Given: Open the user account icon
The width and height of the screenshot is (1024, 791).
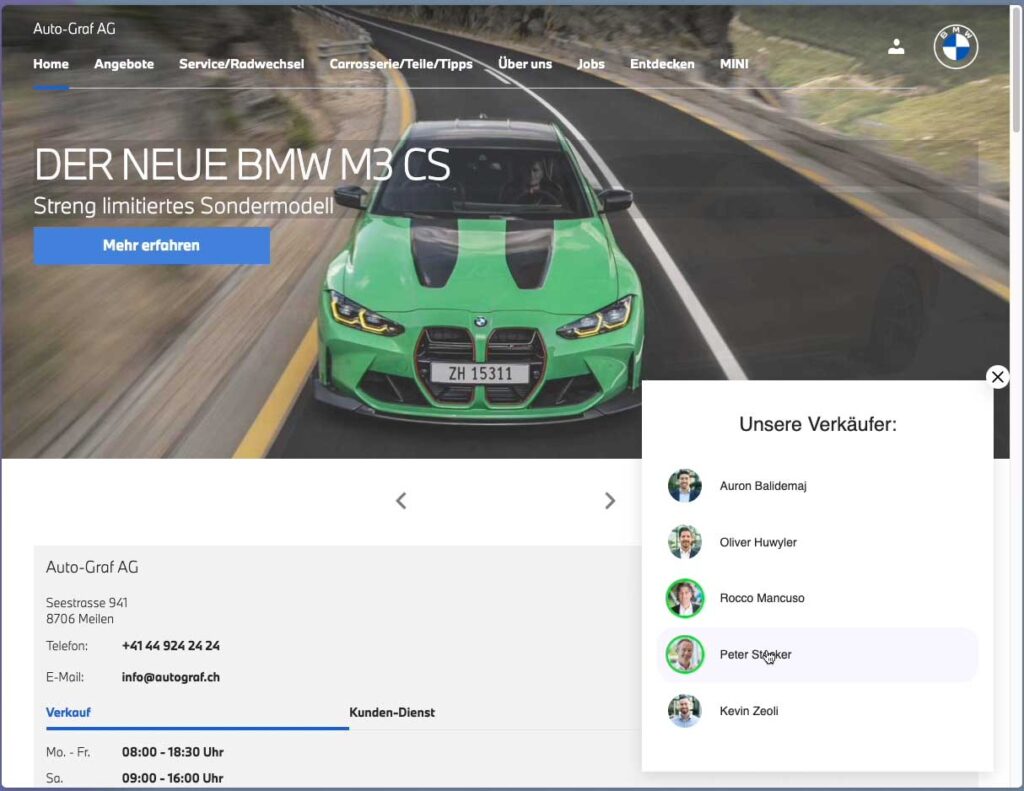Looking at the screenshot, I should click(x=896, y=46).
